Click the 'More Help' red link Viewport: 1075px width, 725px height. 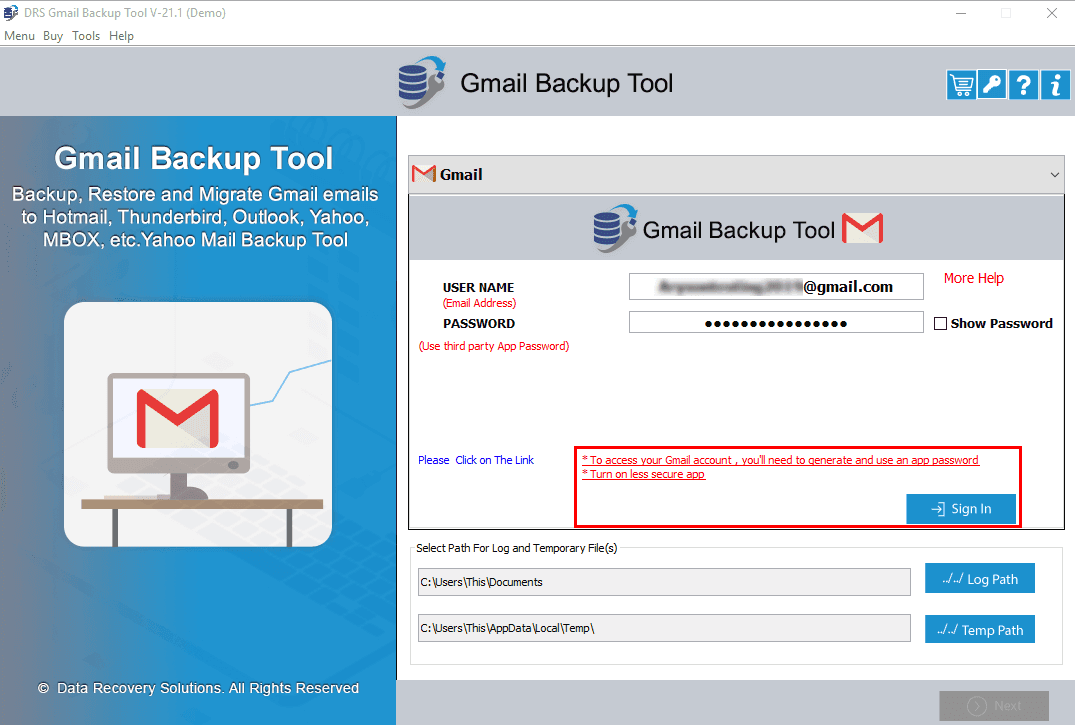[x=973, y=278]
